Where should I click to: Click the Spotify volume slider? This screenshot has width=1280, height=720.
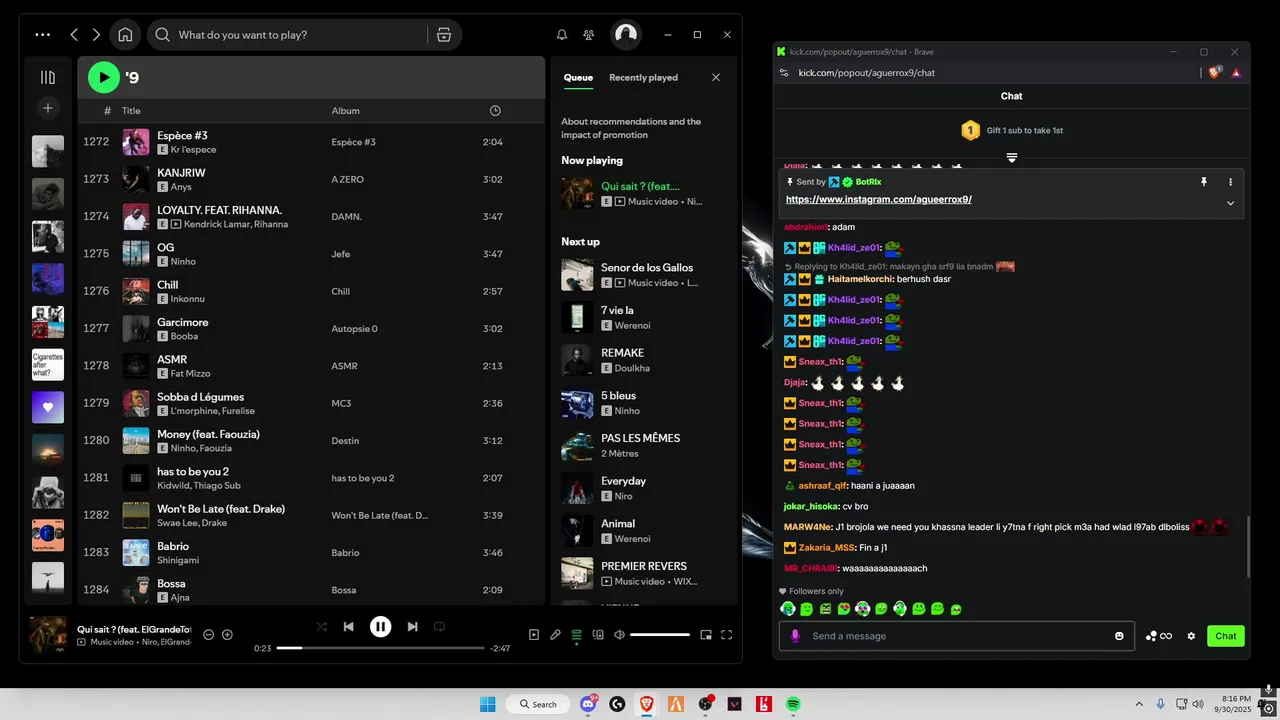(660, 635)
